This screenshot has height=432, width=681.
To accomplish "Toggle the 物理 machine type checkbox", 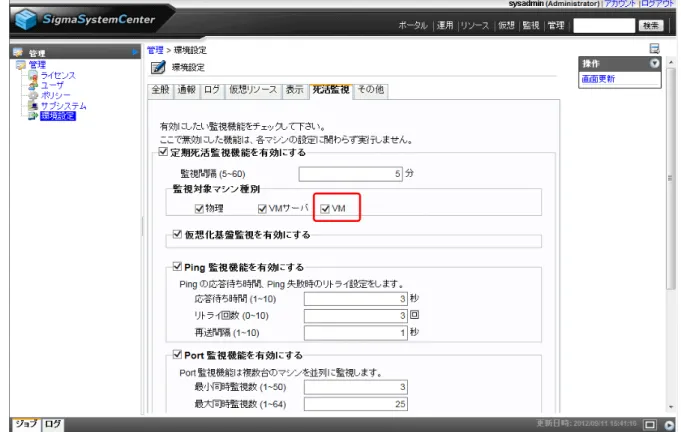I will [199, 209].
